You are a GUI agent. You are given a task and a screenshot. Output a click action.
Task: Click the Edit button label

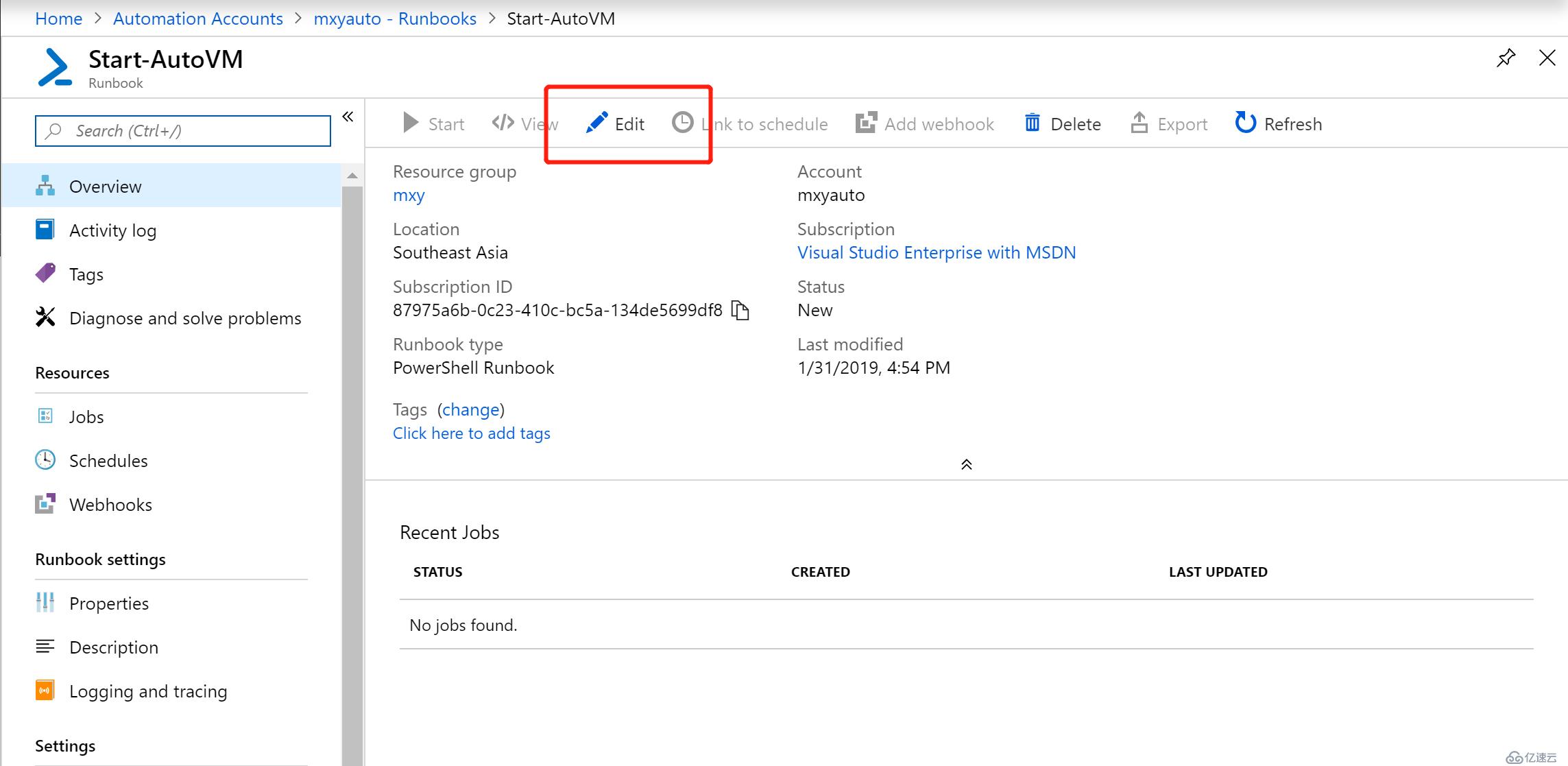(x=629, y=124)
